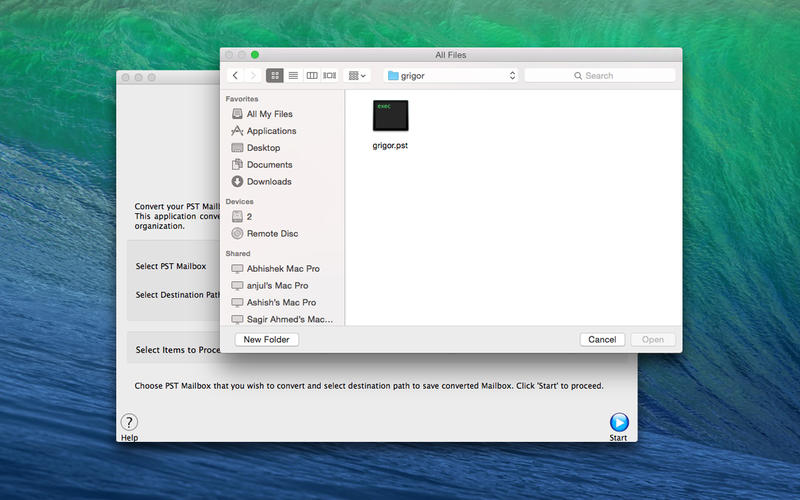Select Ashish's Mac Pro shared computer
The width and height of the screenshot is (800, 500).
pos(281,302)
